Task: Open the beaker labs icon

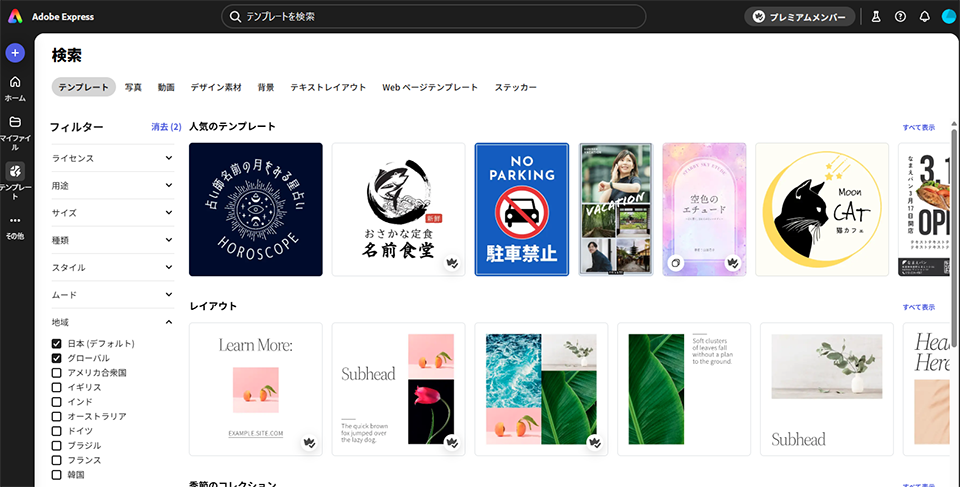Action: pyautogui.click(x=876, y=17)
